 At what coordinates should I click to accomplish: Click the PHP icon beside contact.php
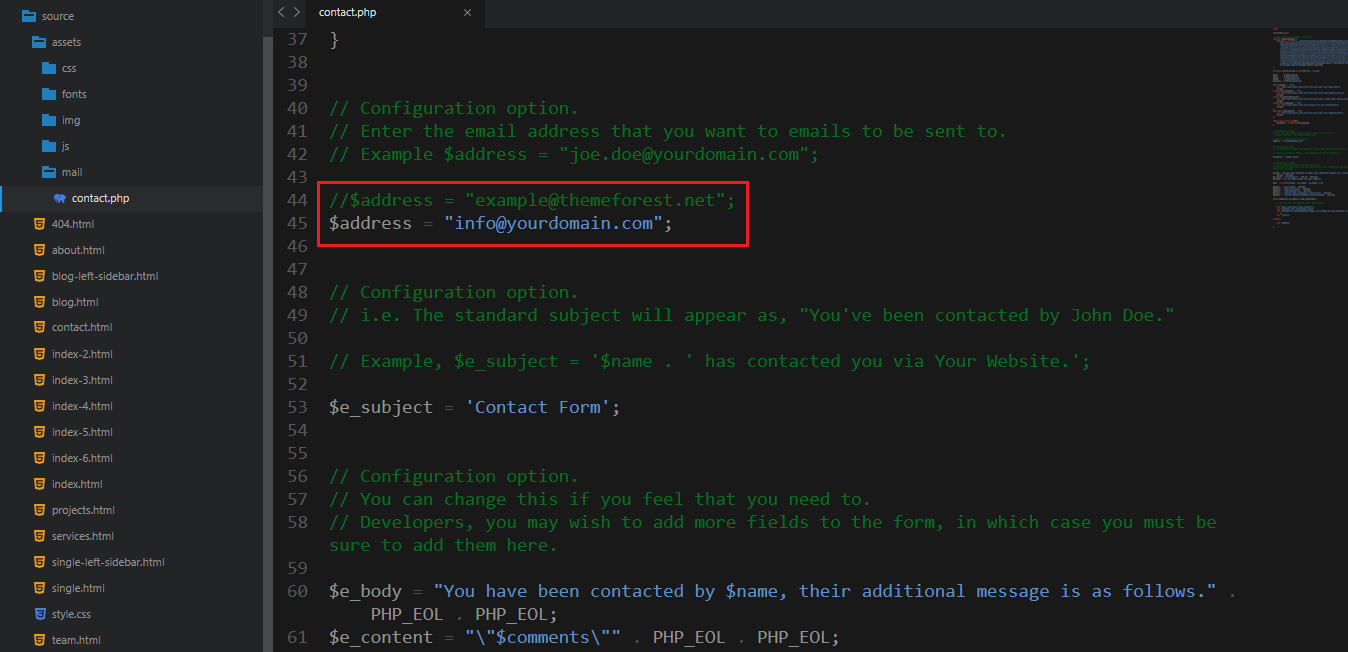coord(60,198)
